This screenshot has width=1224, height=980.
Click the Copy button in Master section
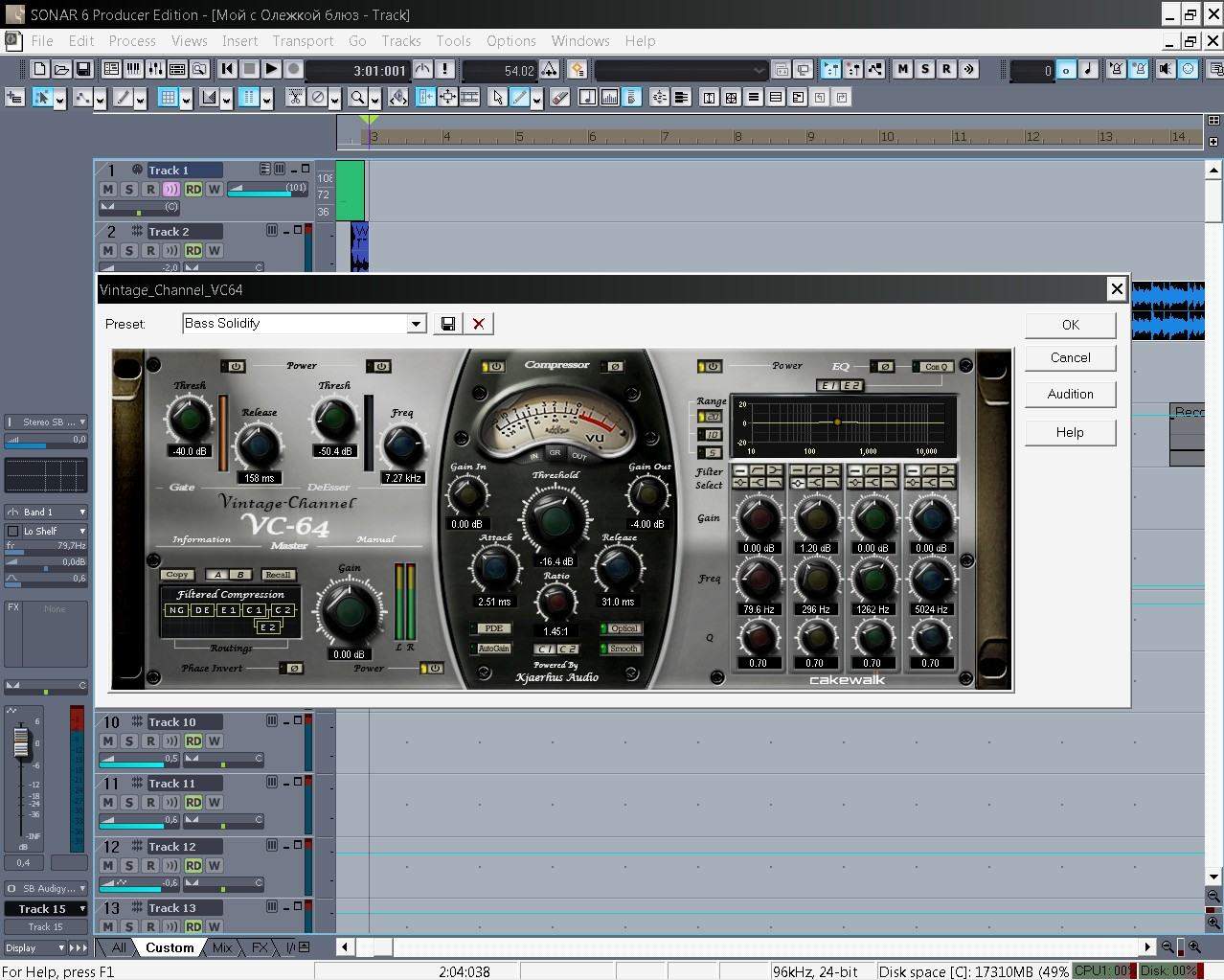177,575
